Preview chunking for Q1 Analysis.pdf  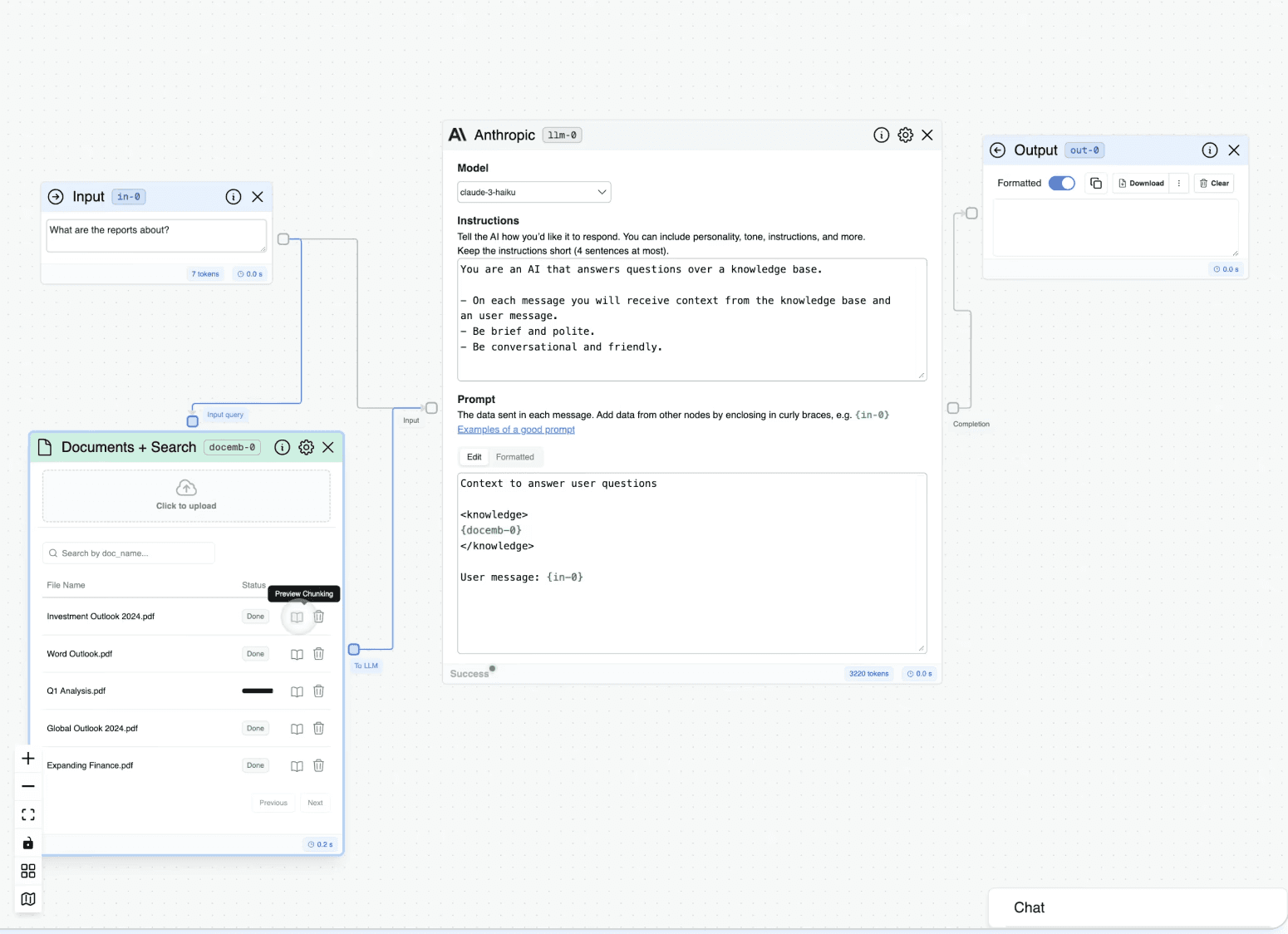(297, 691)
